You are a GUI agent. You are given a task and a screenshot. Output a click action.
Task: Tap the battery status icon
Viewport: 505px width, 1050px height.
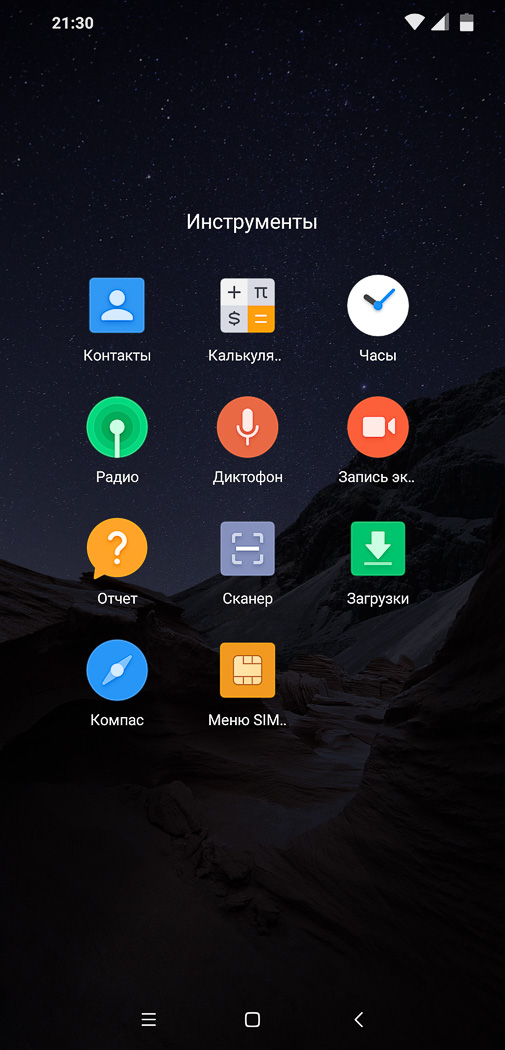(466, 23)
